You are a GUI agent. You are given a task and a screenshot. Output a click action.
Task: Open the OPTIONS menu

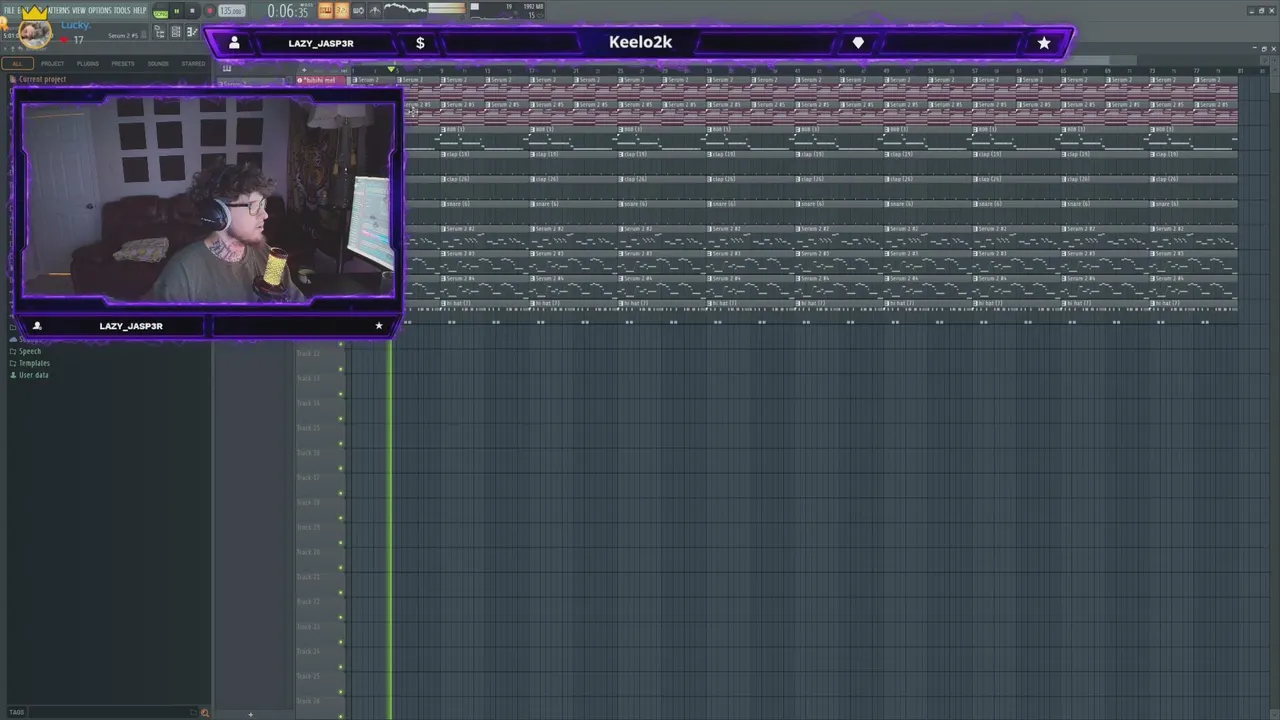100,11
